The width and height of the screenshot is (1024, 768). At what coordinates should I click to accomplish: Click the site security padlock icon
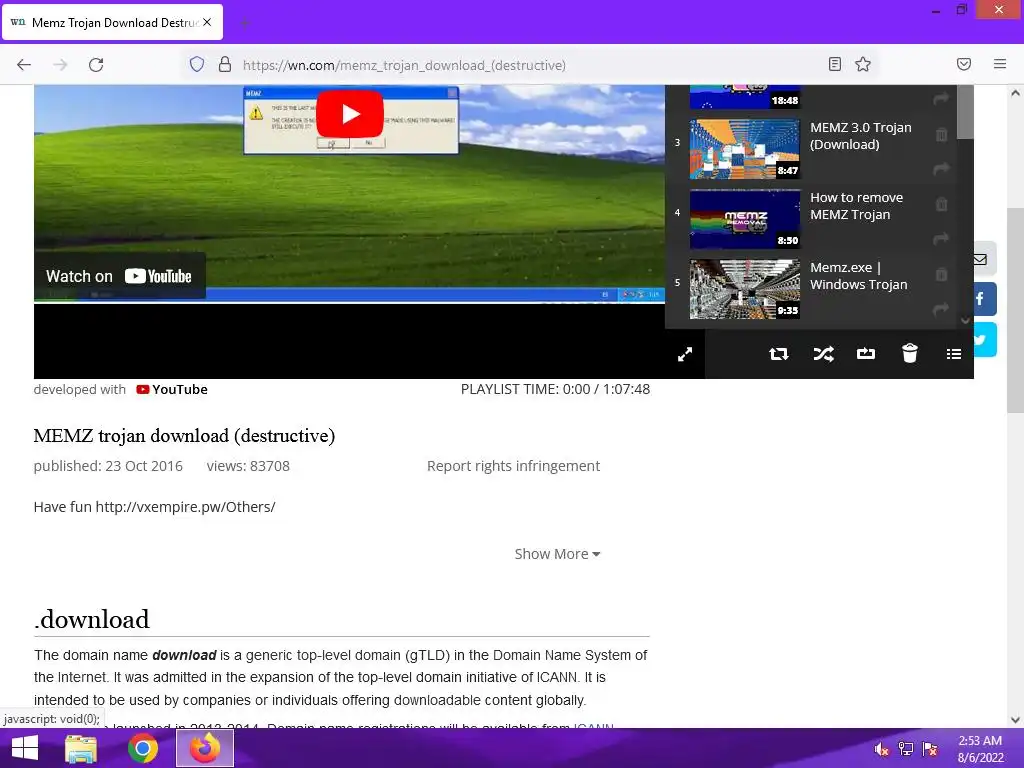[225, 64]
